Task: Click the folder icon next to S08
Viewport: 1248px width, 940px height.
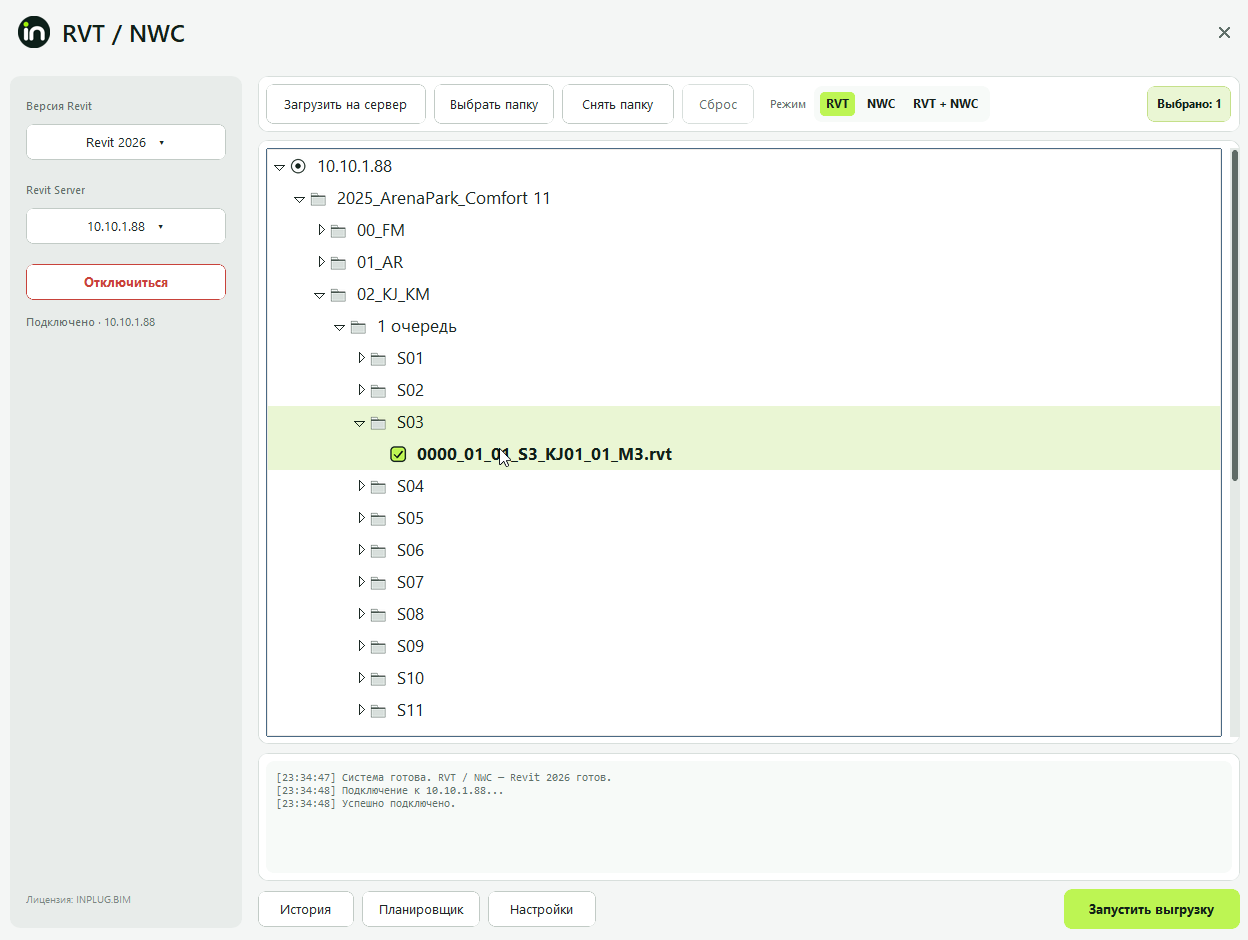Action: (378, 615)
